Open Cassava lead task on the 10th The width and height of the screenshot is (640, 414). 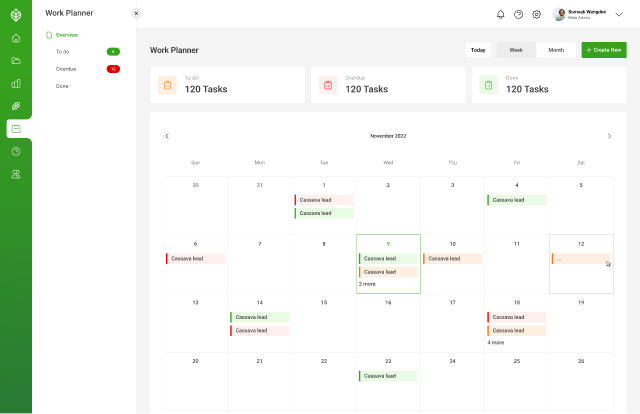click(x=453, y=259)
